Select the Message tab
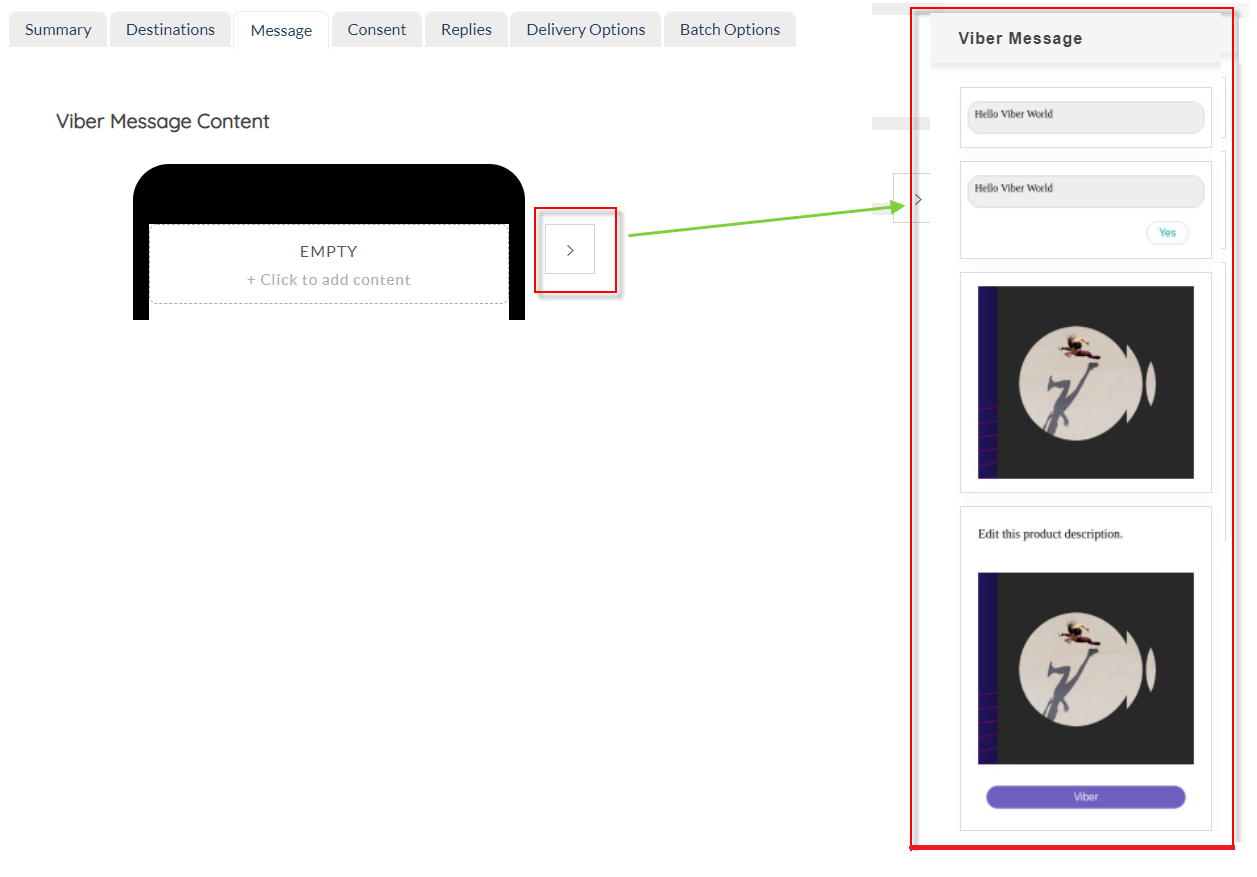 pyautogui.click(x=281, y=31)
